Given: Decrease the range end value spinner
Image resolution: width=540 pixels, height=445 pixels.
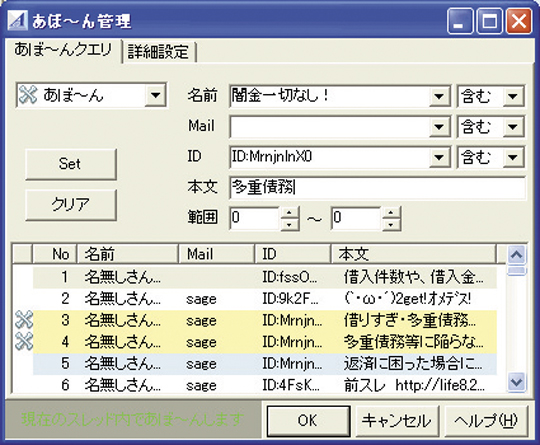Looking at the screenshot, I should 391,225.
